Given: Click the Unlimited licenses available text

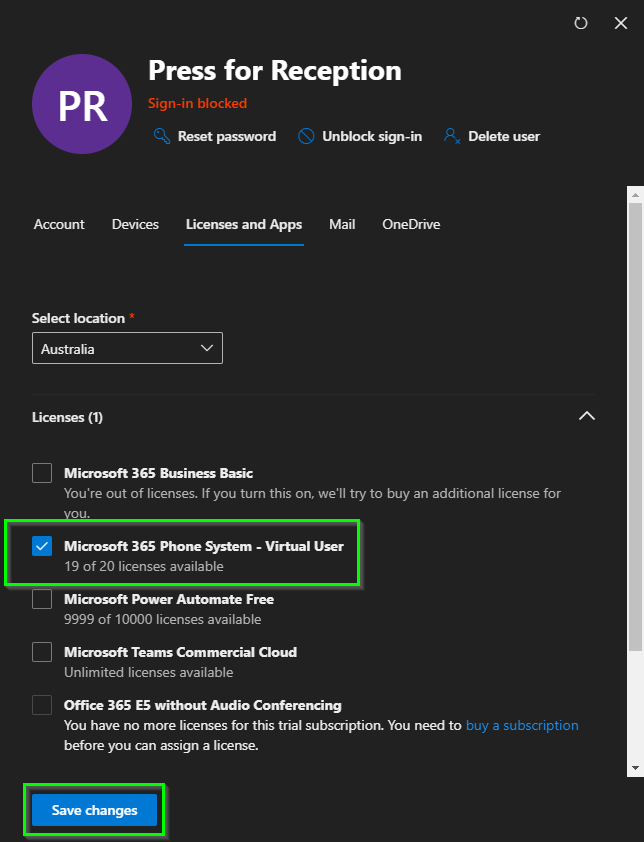Looking at the screenshot, I should click(149, 672).
